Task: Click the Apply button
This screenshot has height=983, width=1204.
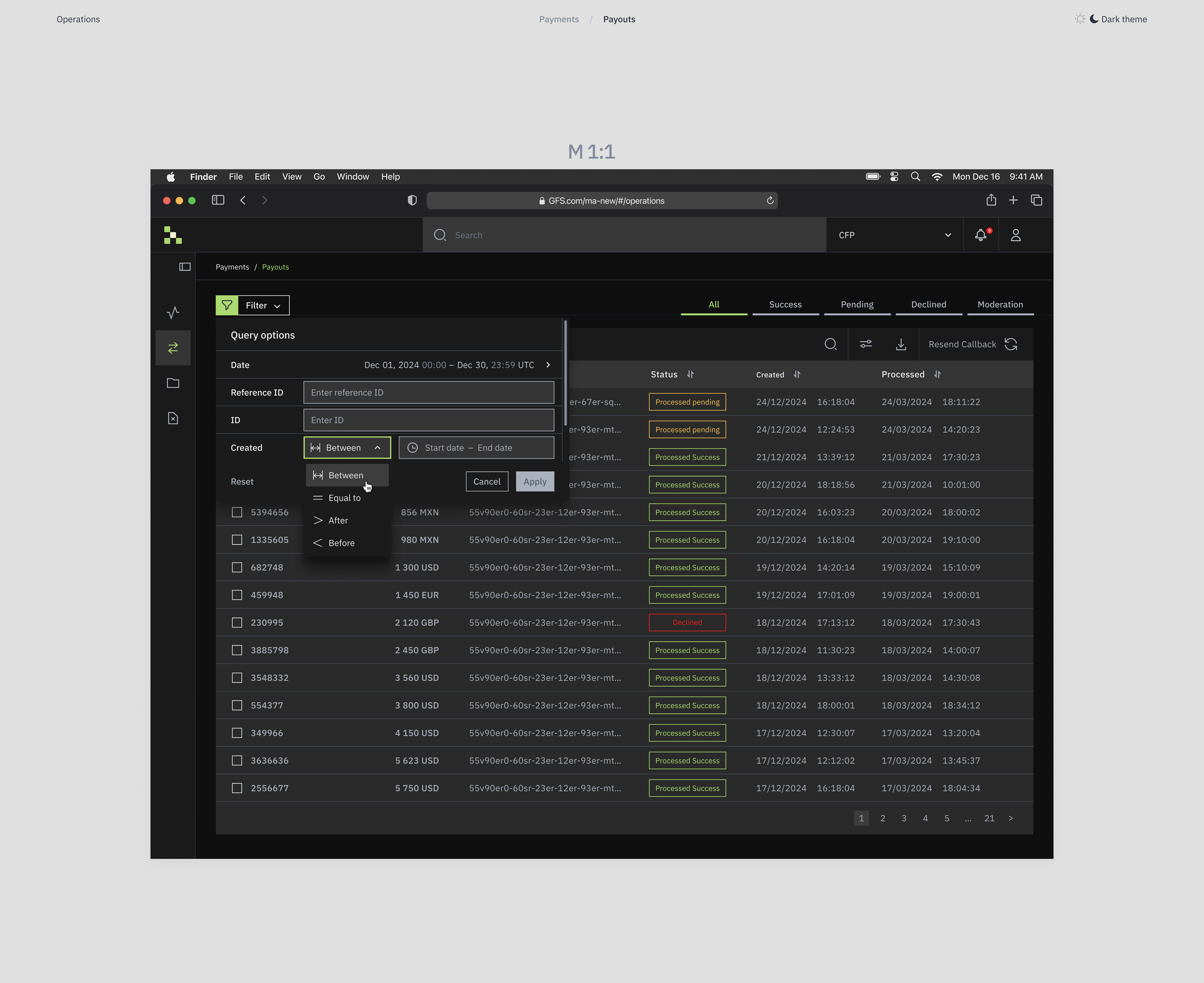Action: [535, 482]
